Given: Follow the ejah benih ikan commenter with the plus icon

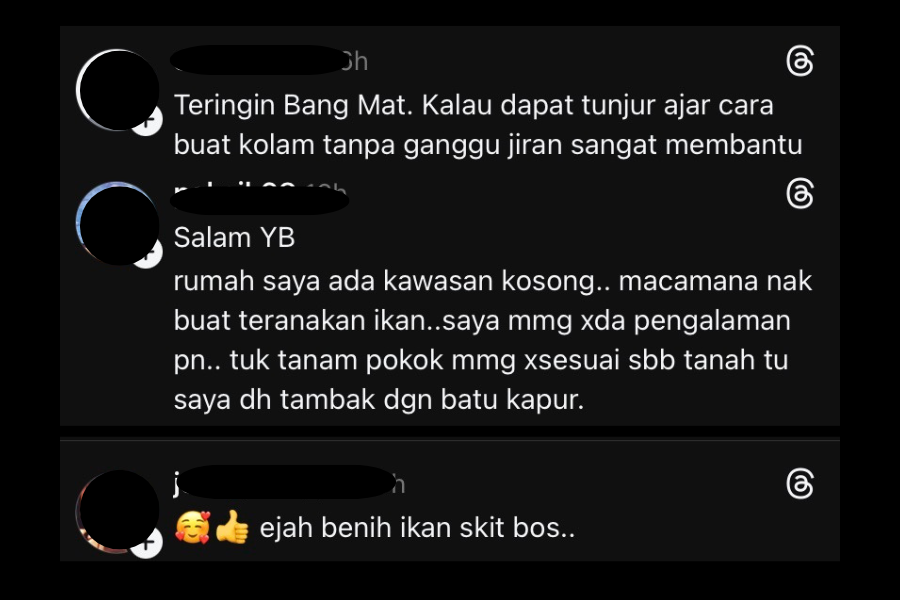Looking at the screenshot, I should [147, 543].
